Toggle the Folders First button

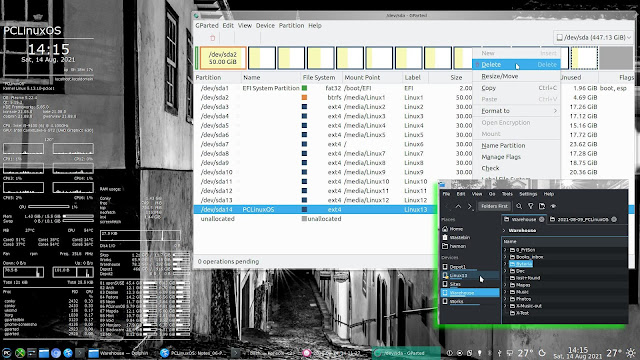[x=494, y=206]
